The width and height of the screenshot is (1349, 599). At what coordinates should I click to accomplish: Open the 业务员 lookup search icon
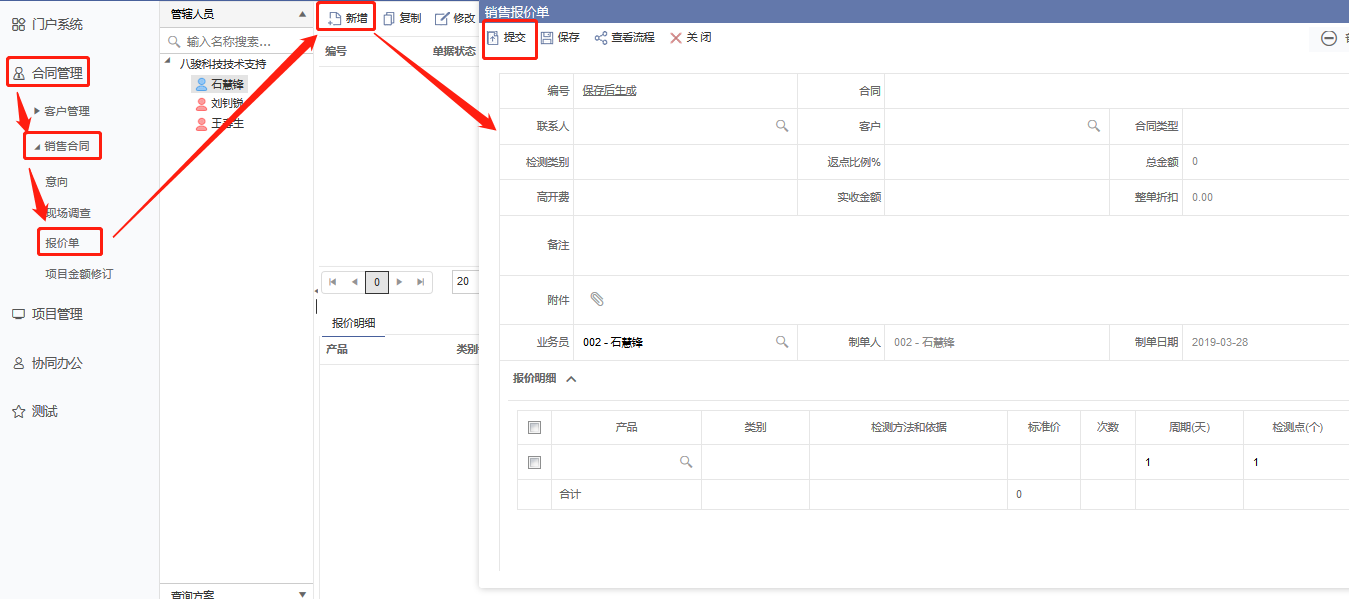click(782, 342)
